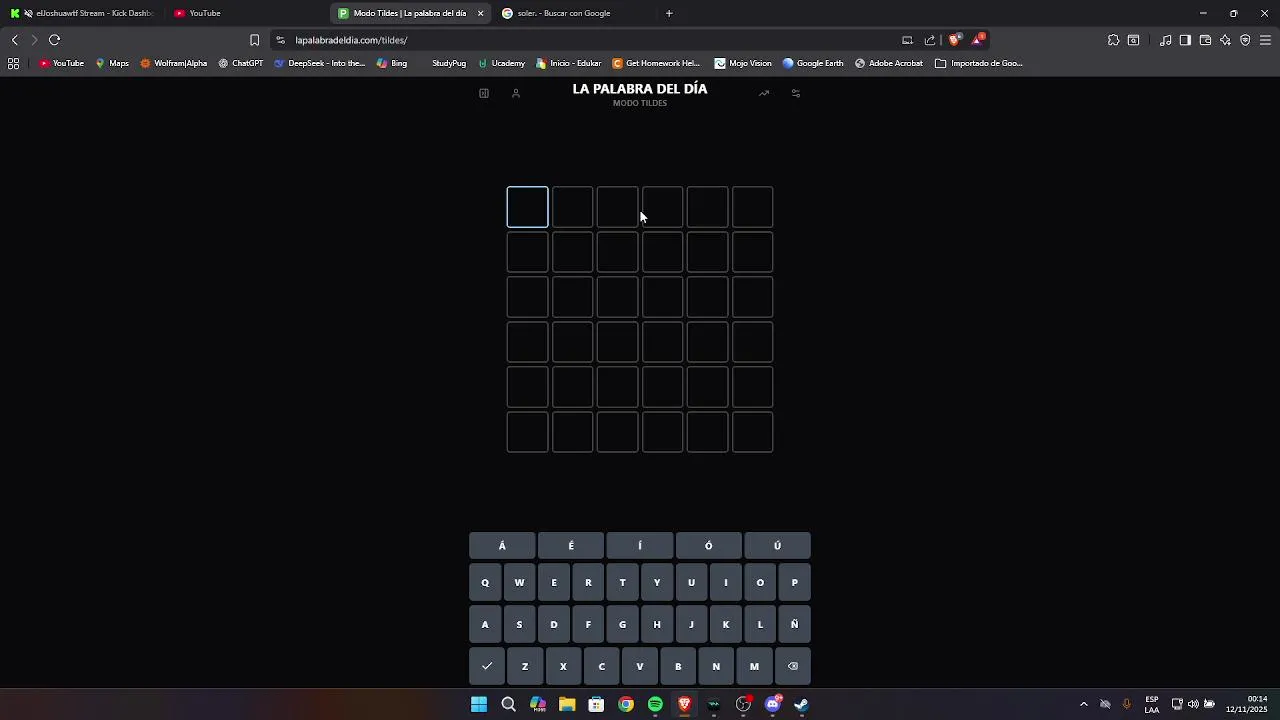Open the Brave VPN shield icon
This screenshot has height=720, width=1280.
coord(1245,40)
